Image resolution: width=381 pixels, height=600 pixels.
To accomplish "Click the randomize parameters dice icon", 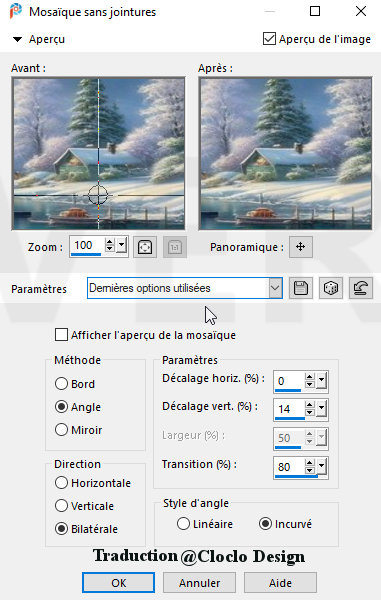I will pos(331,288).
